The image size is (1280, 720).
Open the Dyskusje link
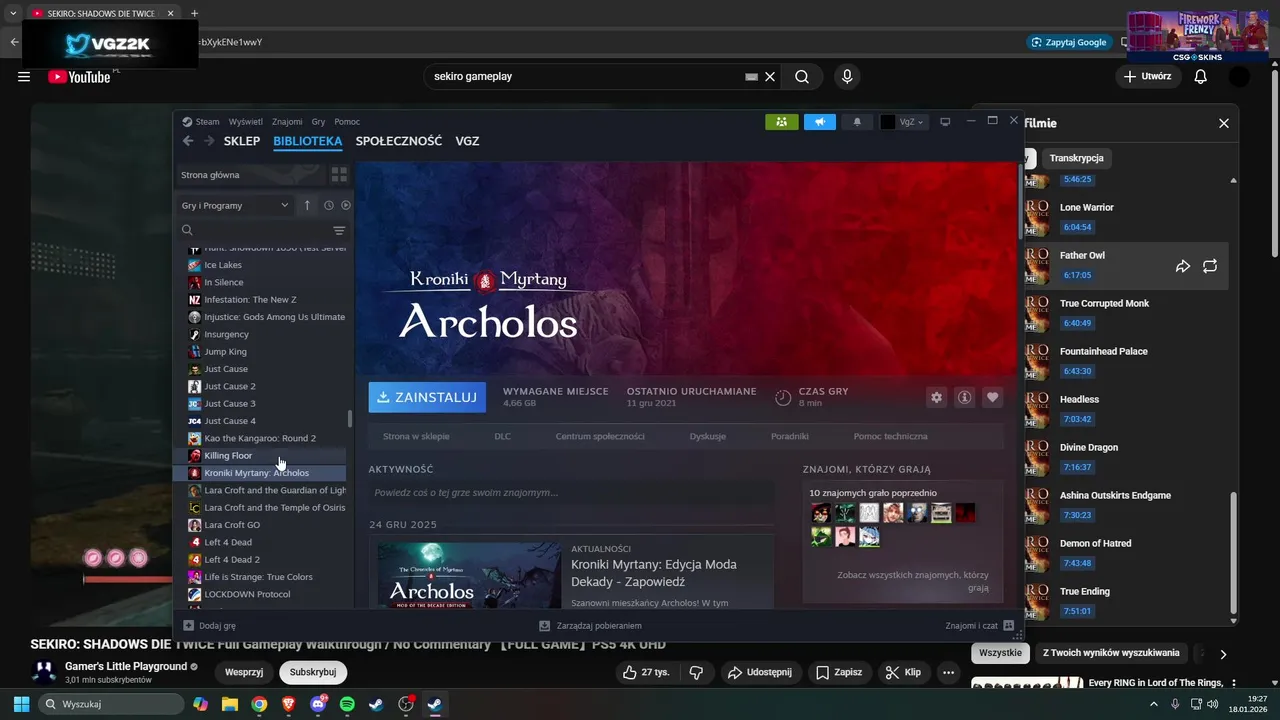tap(708, 436)
